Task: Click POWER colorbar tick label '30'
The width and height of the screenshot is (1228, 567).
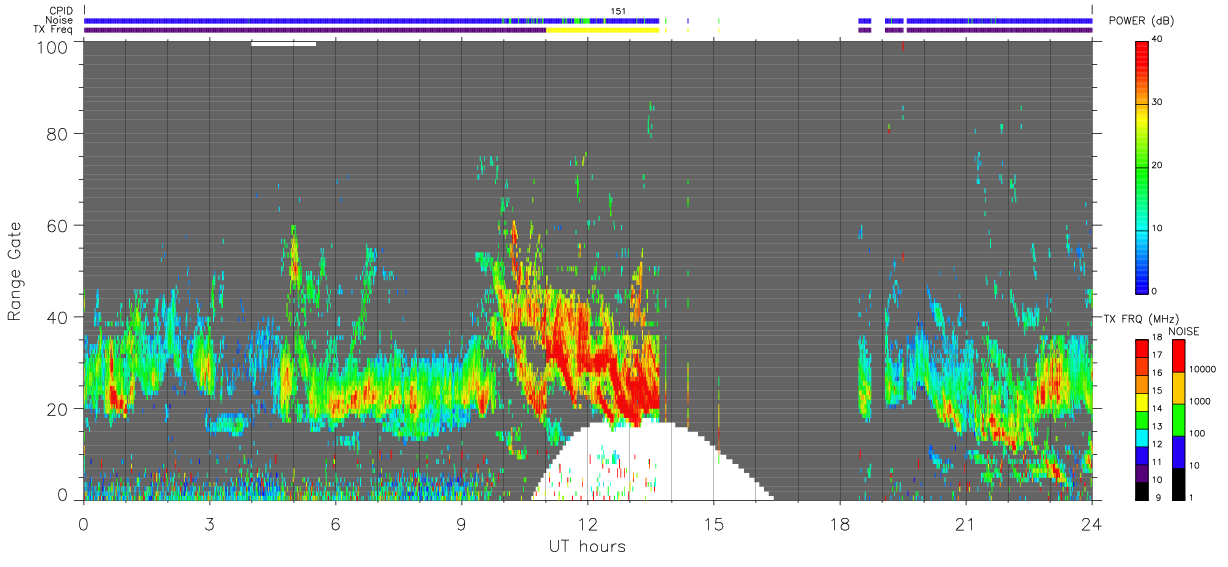Action: tap(1159, 102)
